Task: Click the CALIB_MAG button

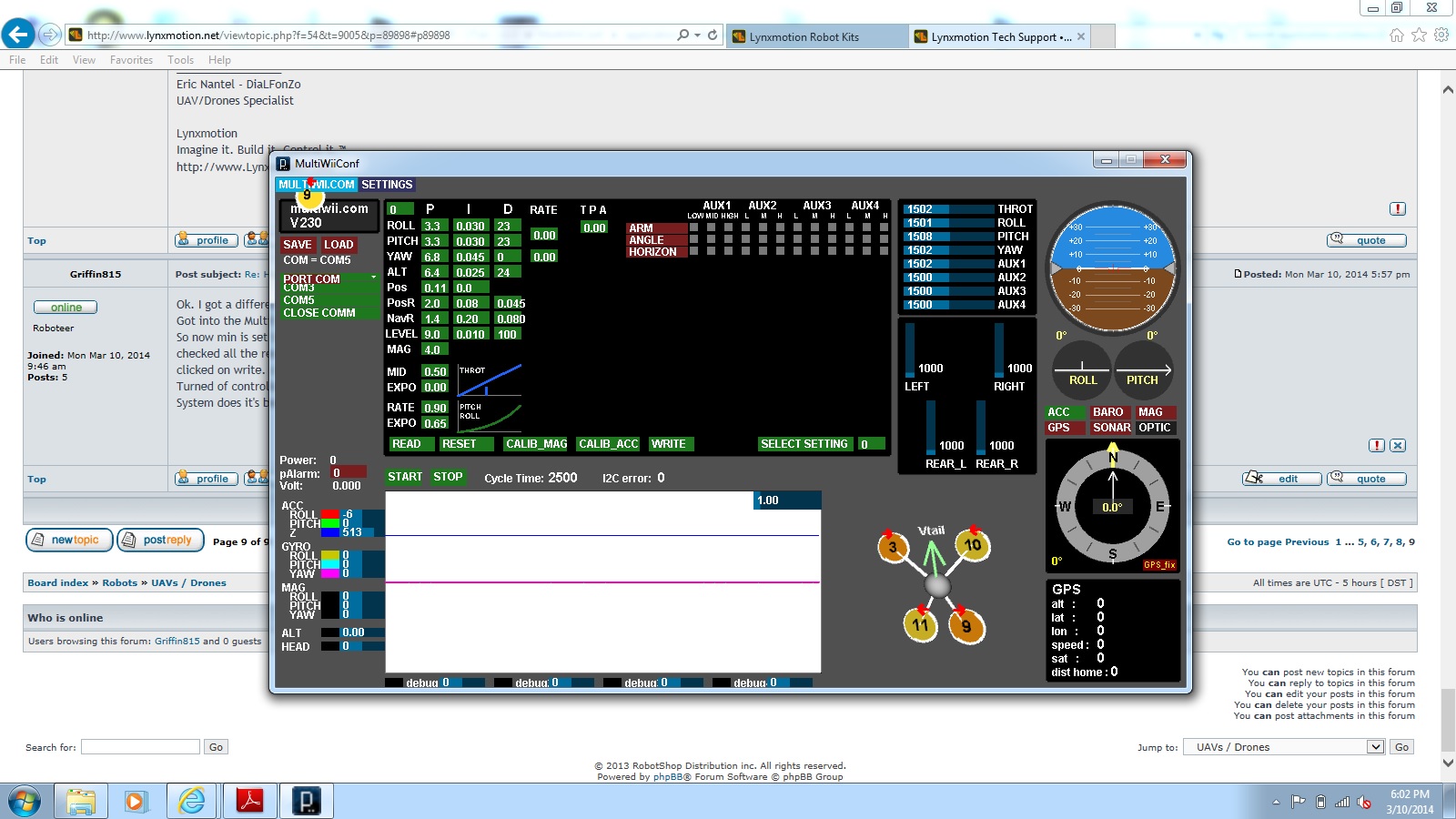Action: tap(536, 444)
